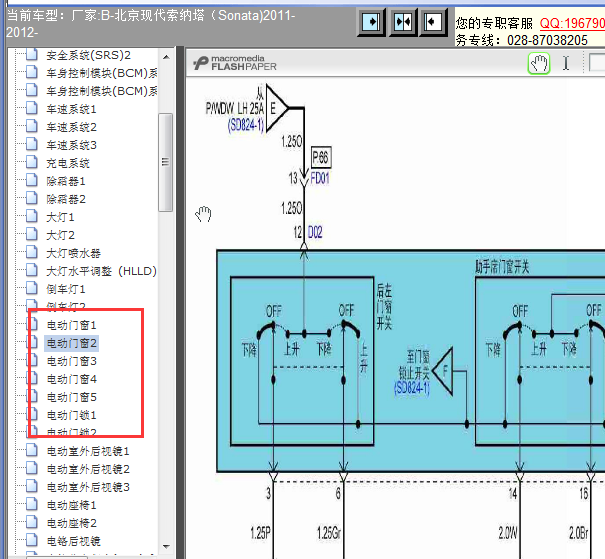
Task: Click the 1.25Gr wire label
Action: point(329,533)
